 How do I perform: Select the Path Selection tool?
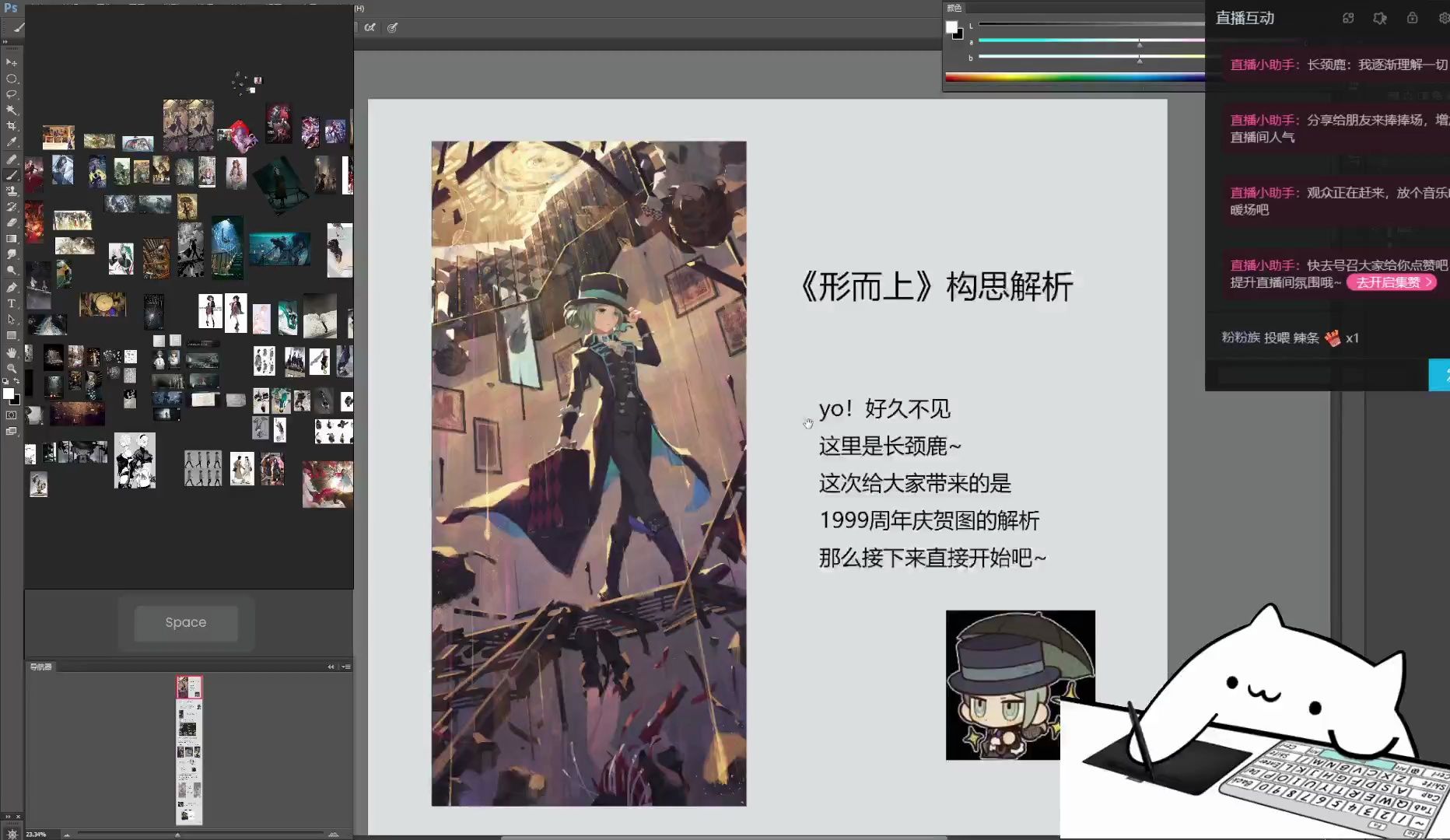pos(12,320)
